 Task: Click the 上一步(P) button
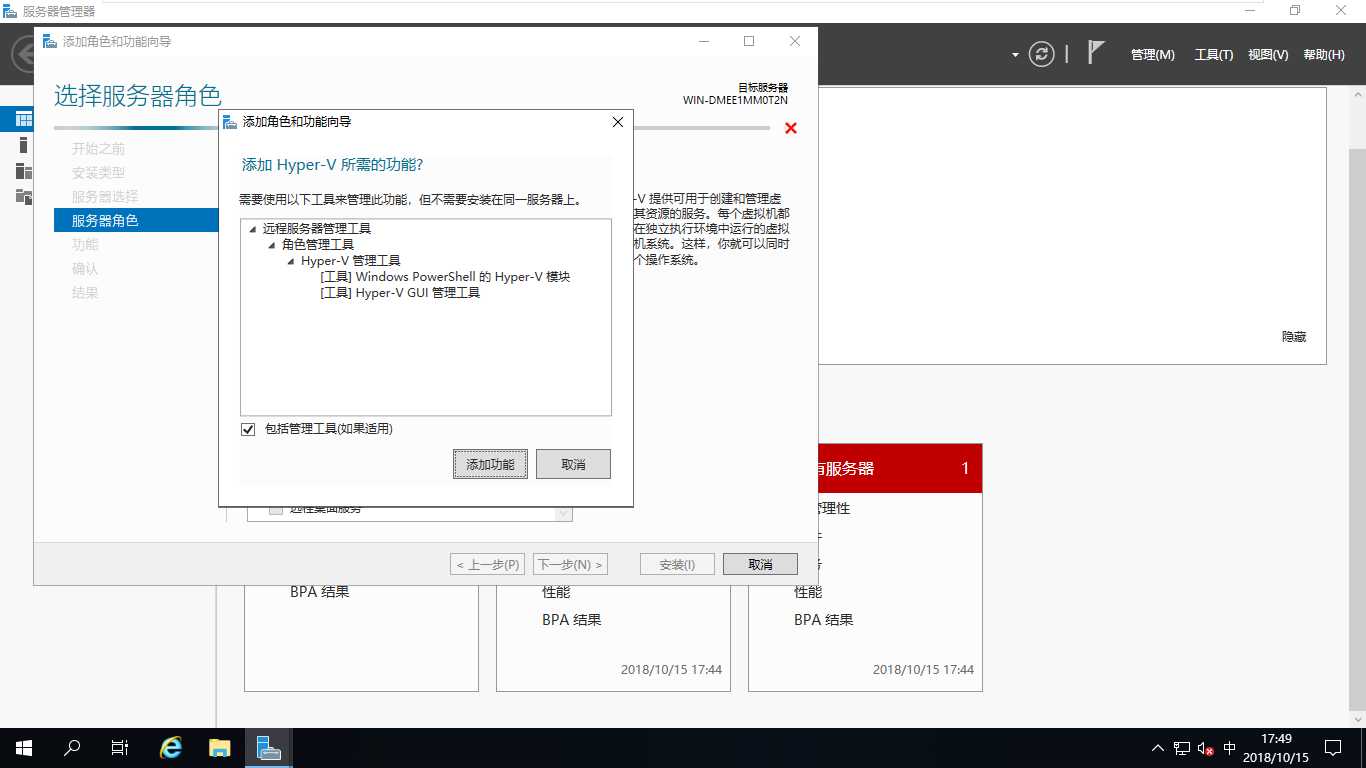(x=488, y=564)
